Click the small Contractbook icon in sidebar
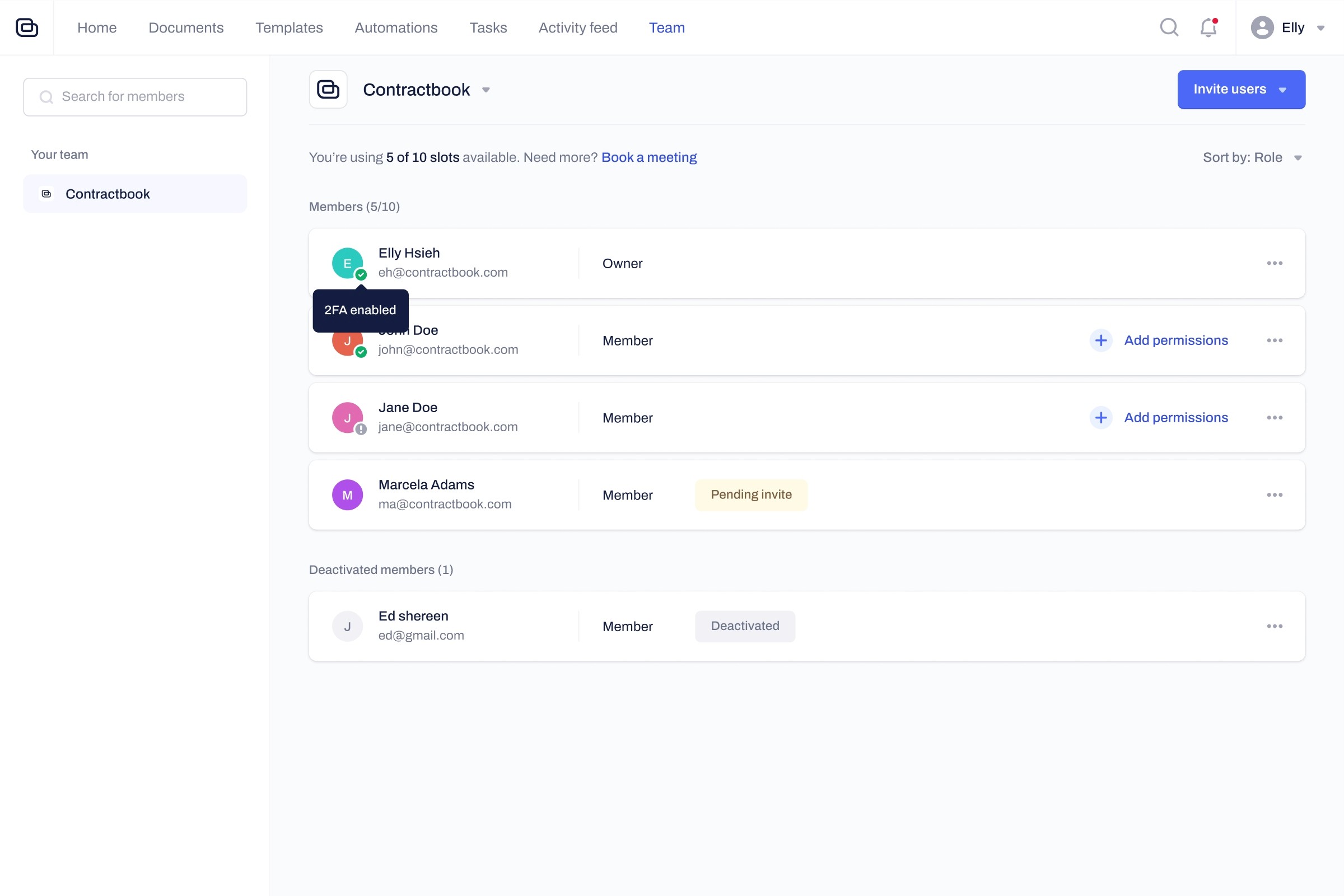Screen dimensions: 1344x896 point(46,194)
